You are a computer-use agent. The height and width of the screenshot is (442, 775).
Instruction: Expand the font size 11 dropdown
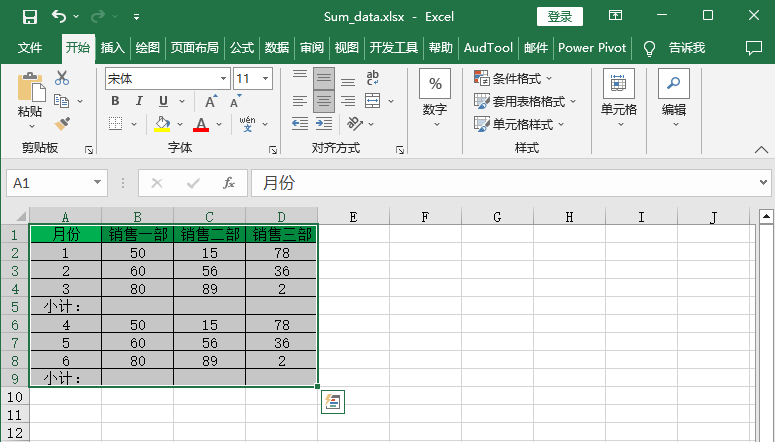(x=265, y=78)
